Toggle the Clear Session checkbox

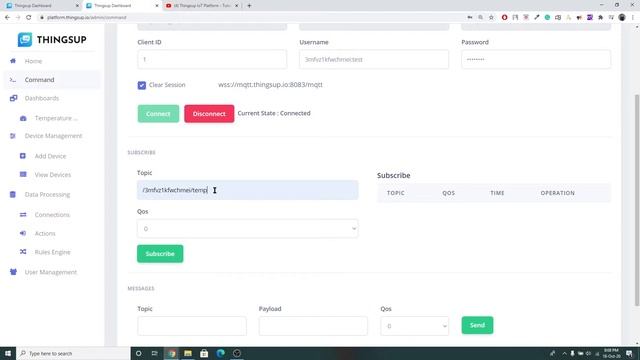click(142, 85)
